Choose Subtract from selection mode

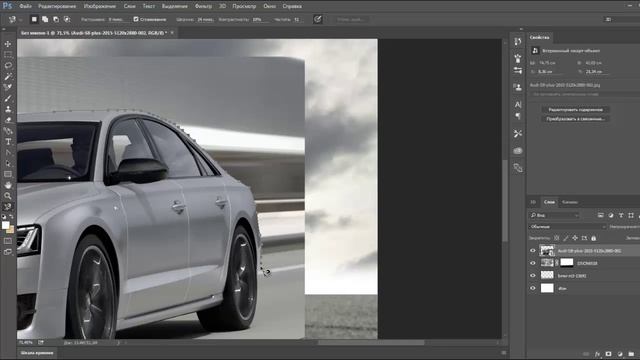pos(56,19)
